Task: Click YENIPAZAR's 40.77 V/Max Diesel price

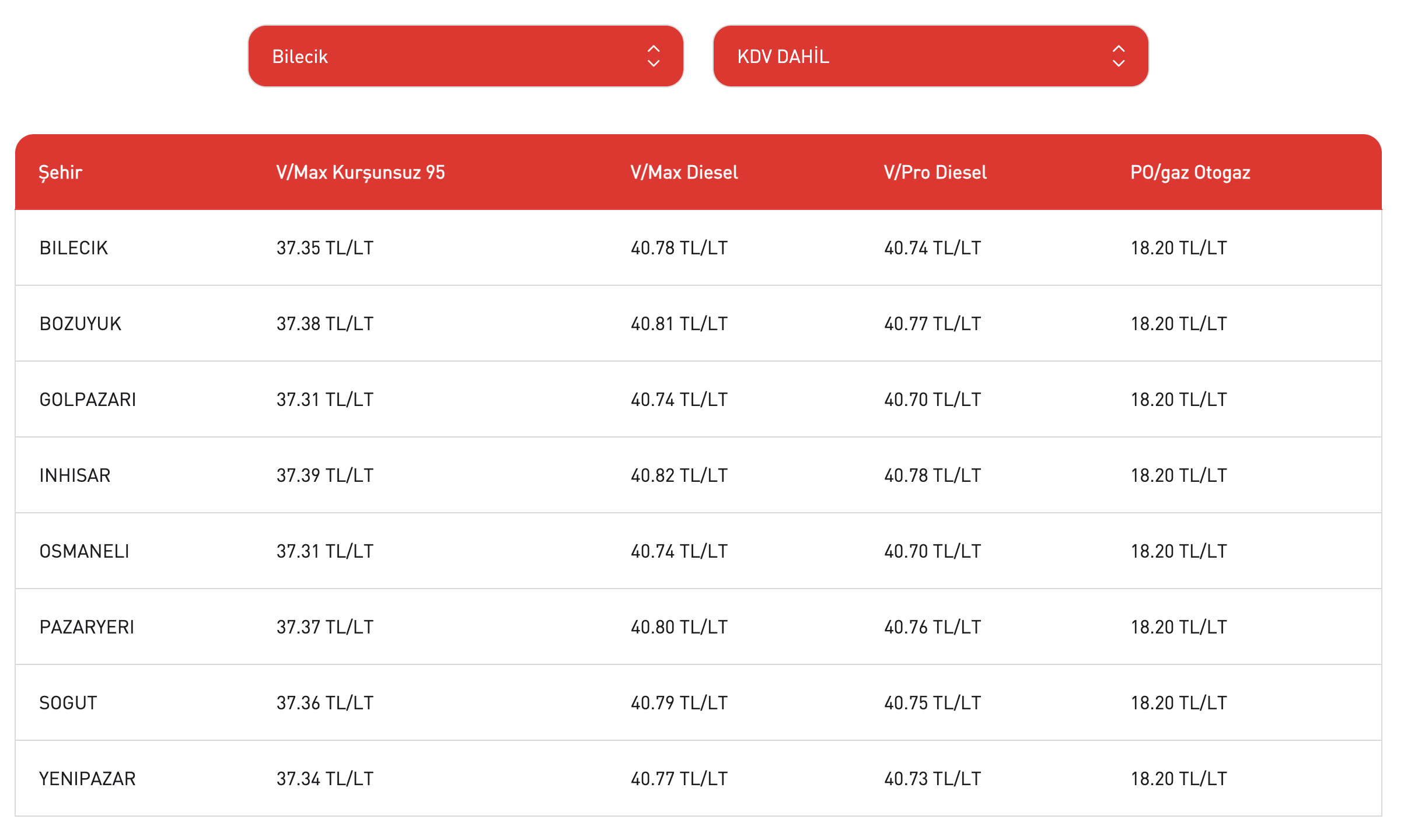Action: (679, 779)
